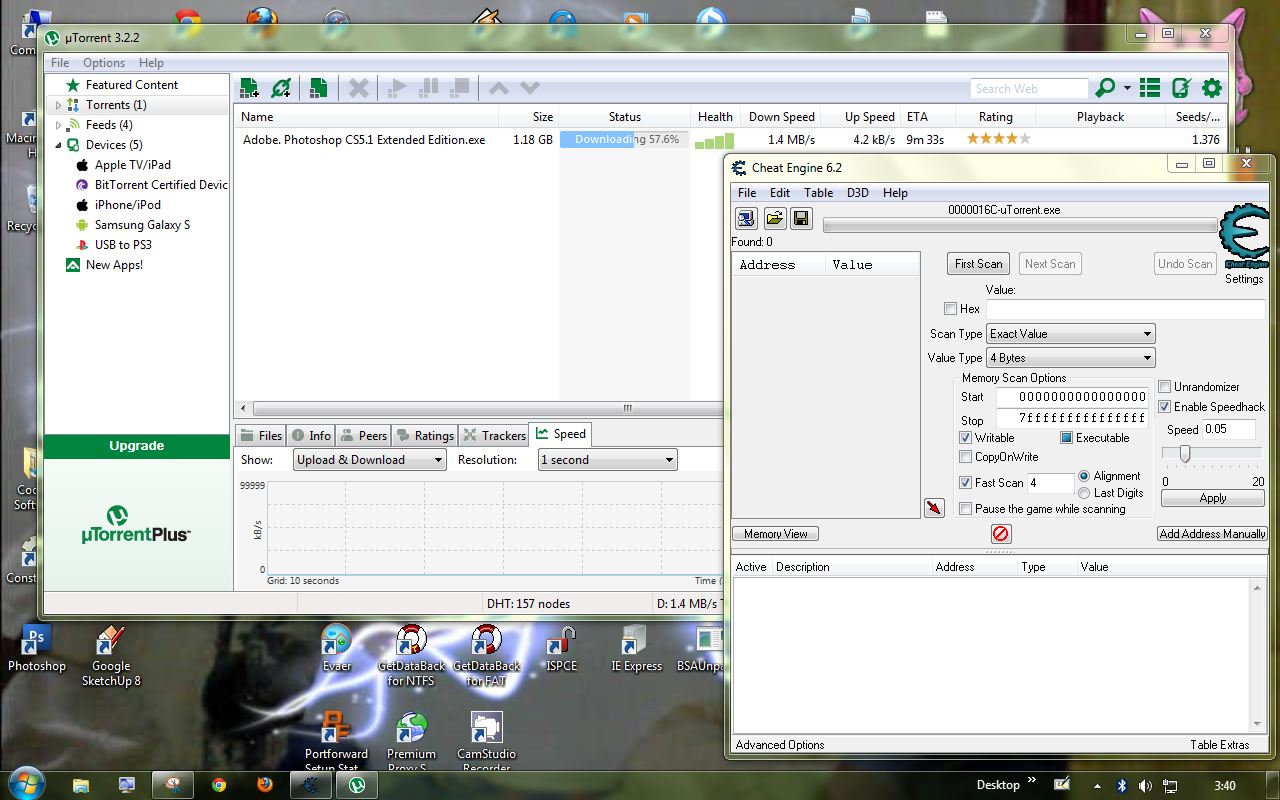Click the Windows Start orb
The width and height of the screenshot is (1280, 800).
[x=25, y=783]
